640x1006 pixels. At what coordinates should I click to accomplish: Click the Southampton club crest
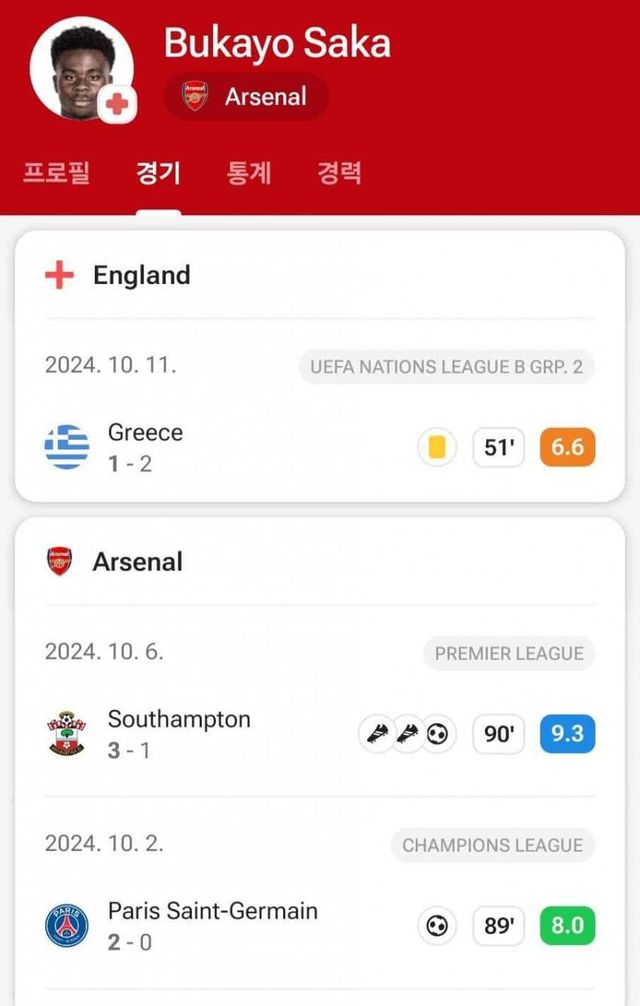[x=67, y=734]
